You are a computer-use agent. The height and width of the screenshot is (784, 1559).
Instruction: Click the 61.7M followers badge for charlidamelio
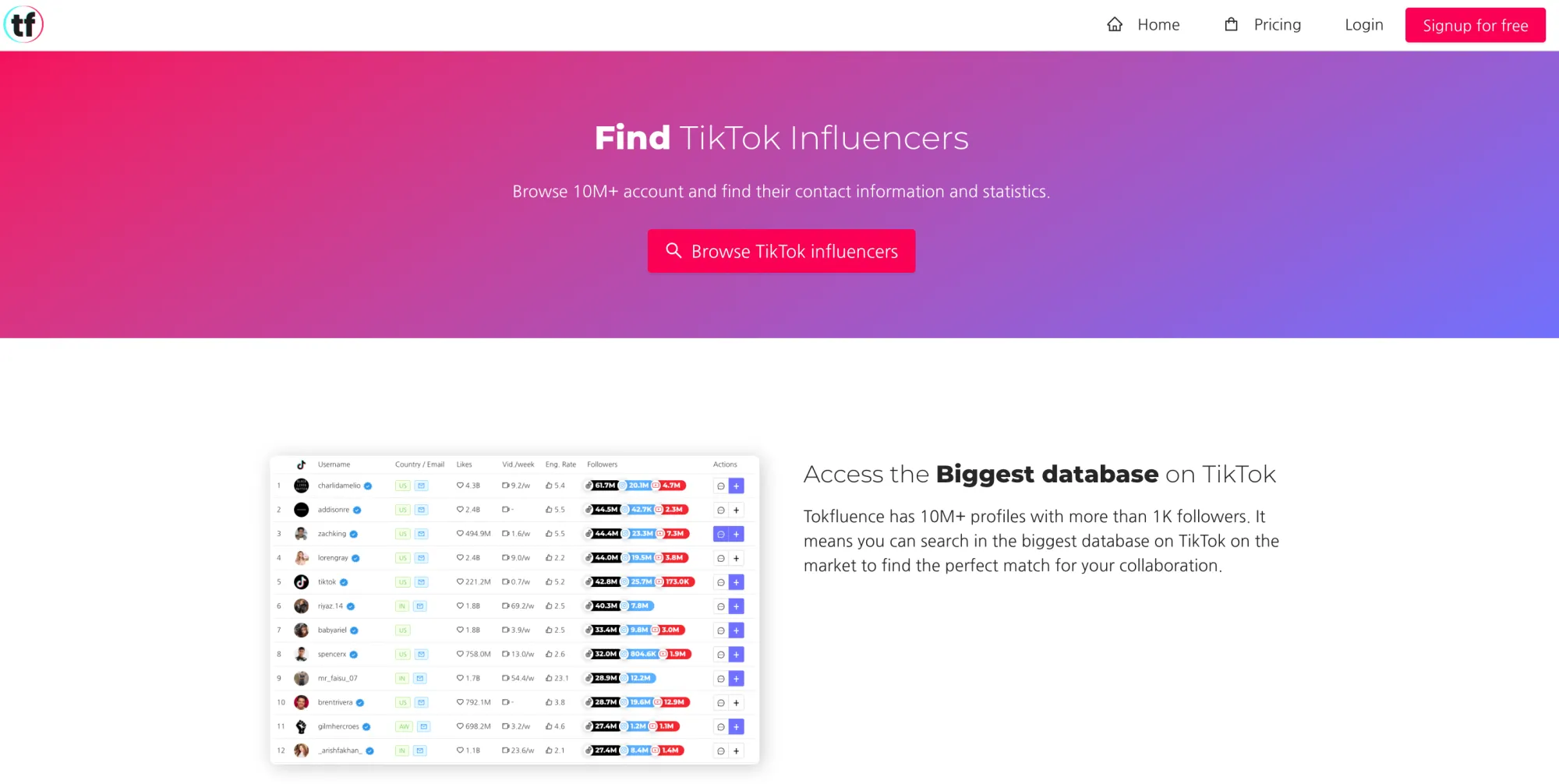coord(604,486)
